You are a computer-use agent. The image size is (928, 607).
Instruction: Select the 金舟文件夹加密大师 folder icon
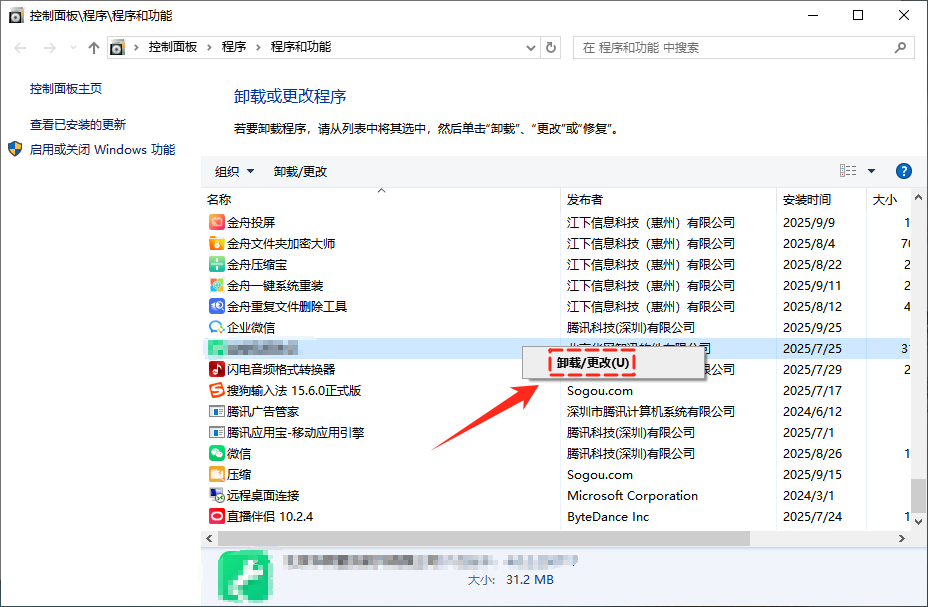tap(217, 243)
